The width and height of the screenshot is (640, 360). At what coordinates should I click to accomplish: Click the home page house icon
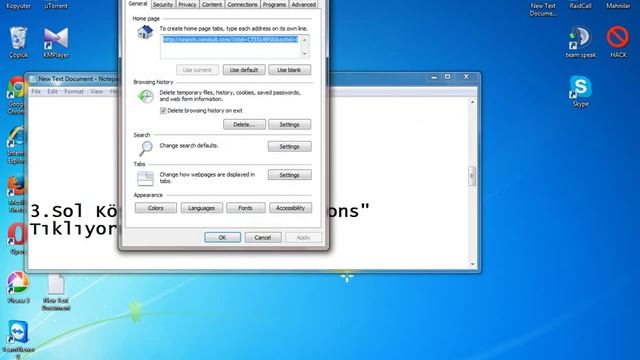(145, 32)
